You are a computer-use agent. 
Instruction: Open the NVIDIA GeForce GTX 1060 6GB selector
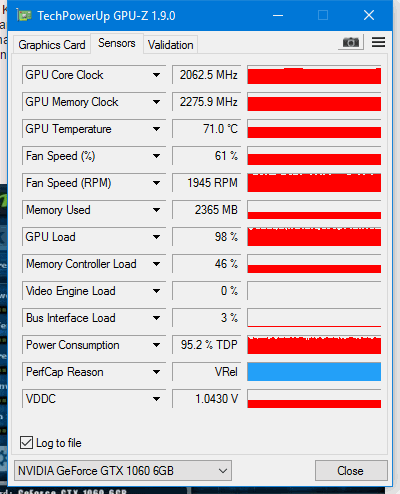click(x=123, y=471)
